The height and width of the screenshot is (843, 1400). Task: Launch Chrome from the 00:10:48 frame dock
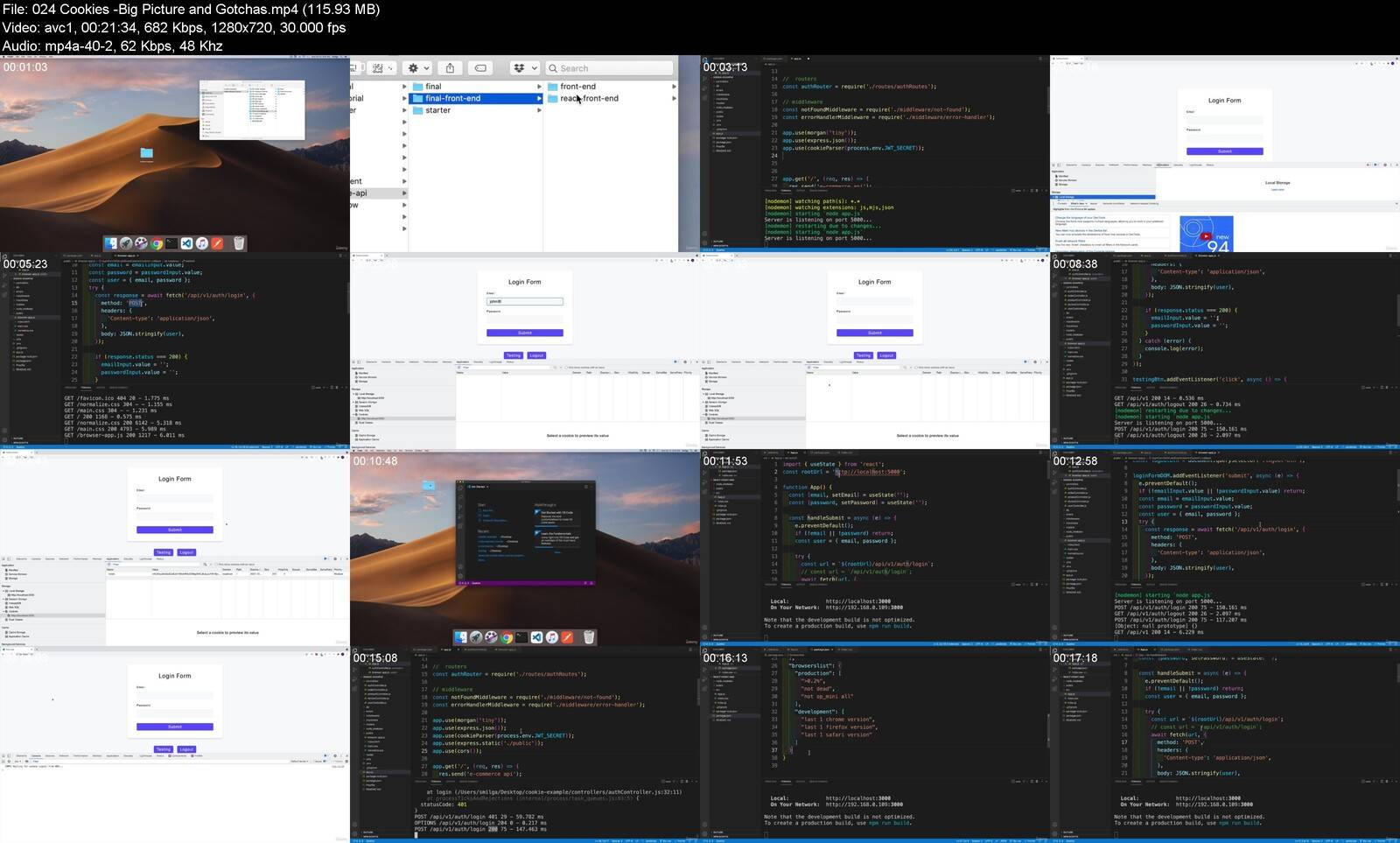[507, 637]
